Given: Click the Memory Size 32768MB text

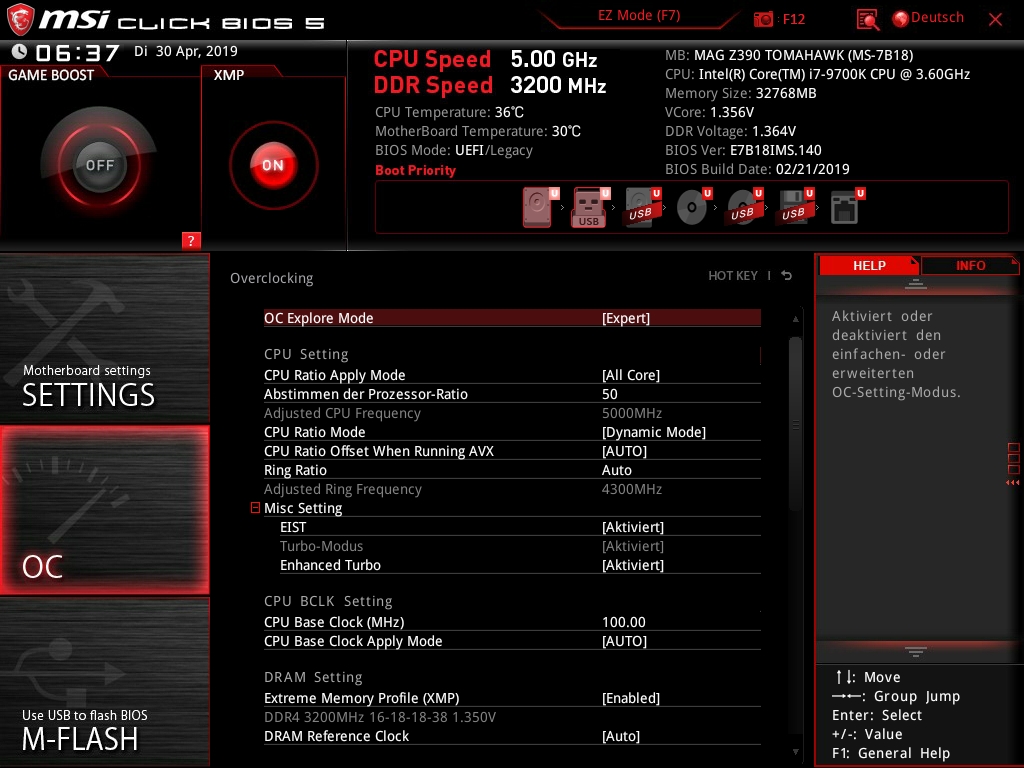Looking at the screenshot, I should [x=741, y=93].
